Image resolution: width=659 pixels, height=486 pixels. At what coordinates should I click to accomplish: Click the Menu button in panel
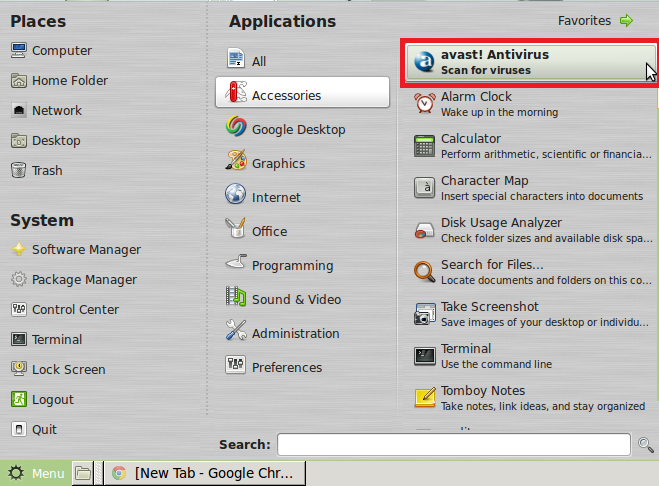[x=36, y=473]
